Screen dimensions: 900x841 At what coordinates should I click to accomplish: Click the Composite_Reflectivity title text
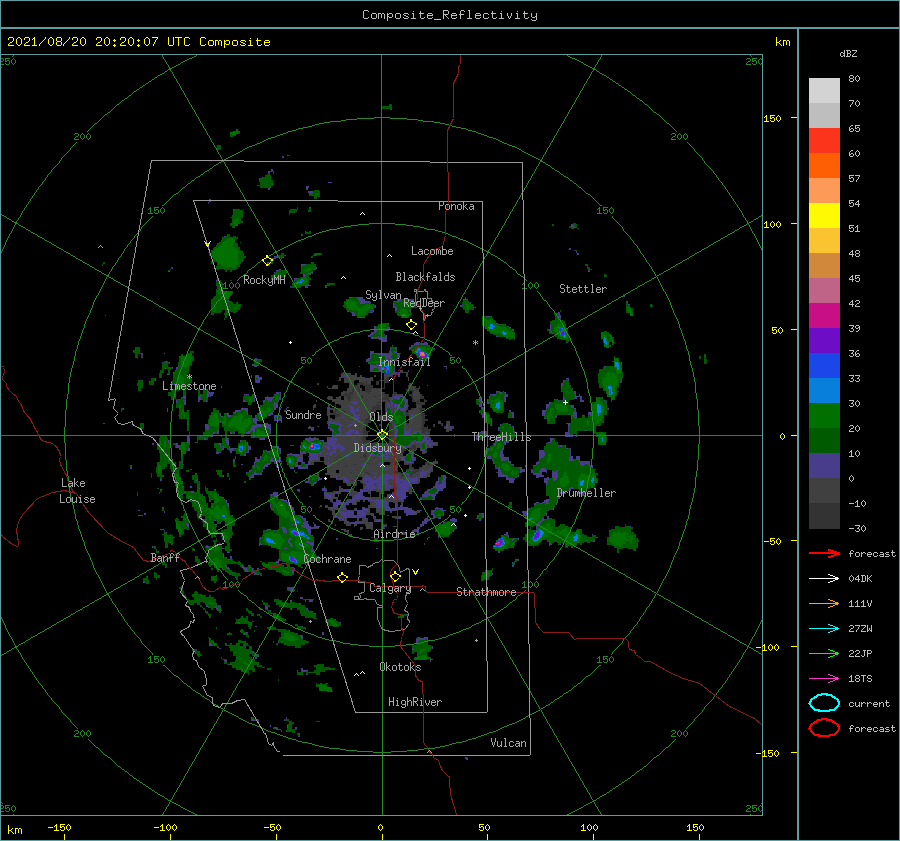(x=449, y=15)
